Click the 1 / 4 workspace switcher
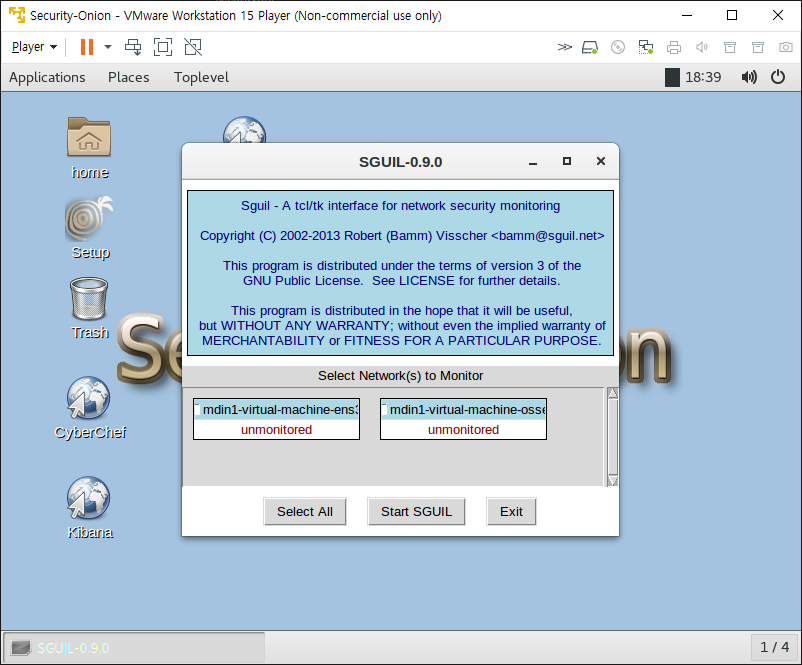802x665 pixels. (x=774, y=648)
